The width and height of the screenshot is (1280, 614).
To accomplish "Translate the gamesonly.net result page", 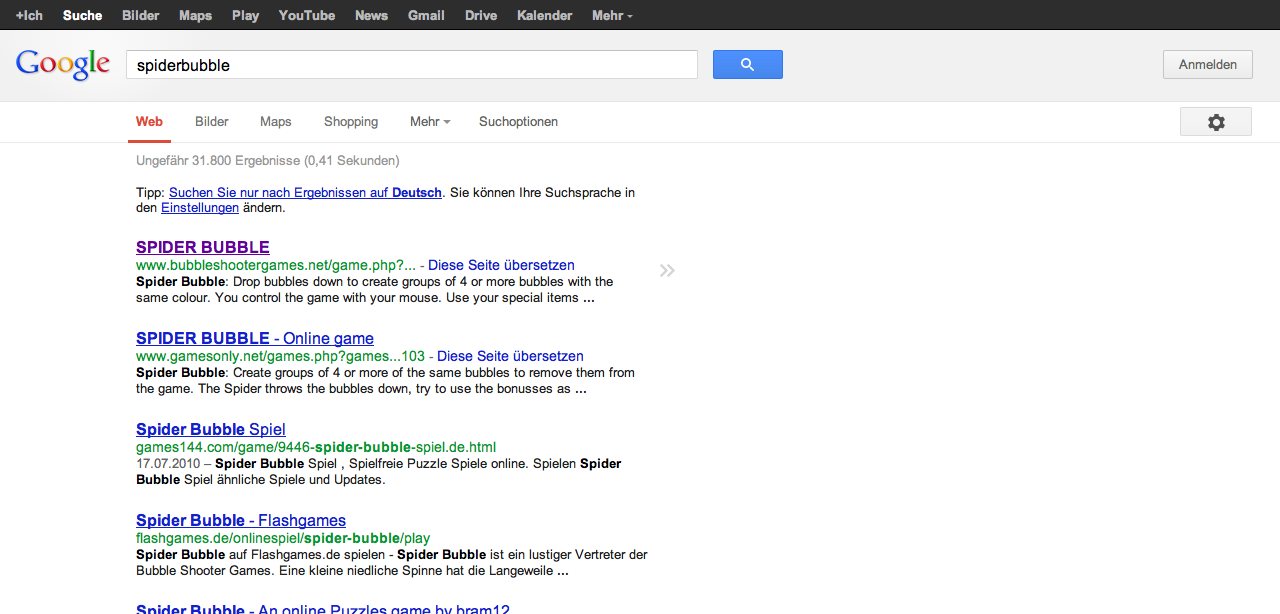I will click(x=510, y=356).
